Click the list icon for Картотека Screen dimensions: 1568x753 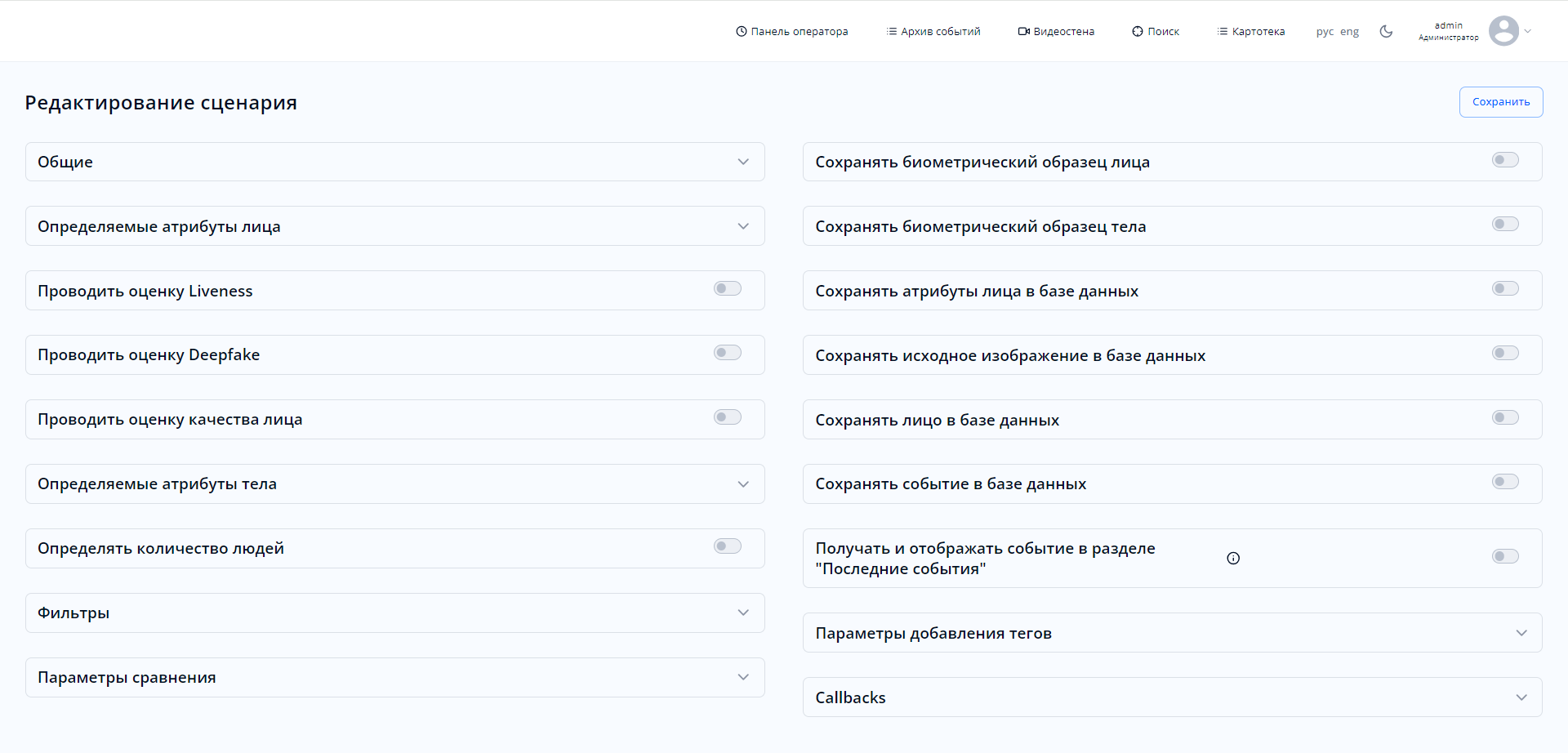[1222, 32]
